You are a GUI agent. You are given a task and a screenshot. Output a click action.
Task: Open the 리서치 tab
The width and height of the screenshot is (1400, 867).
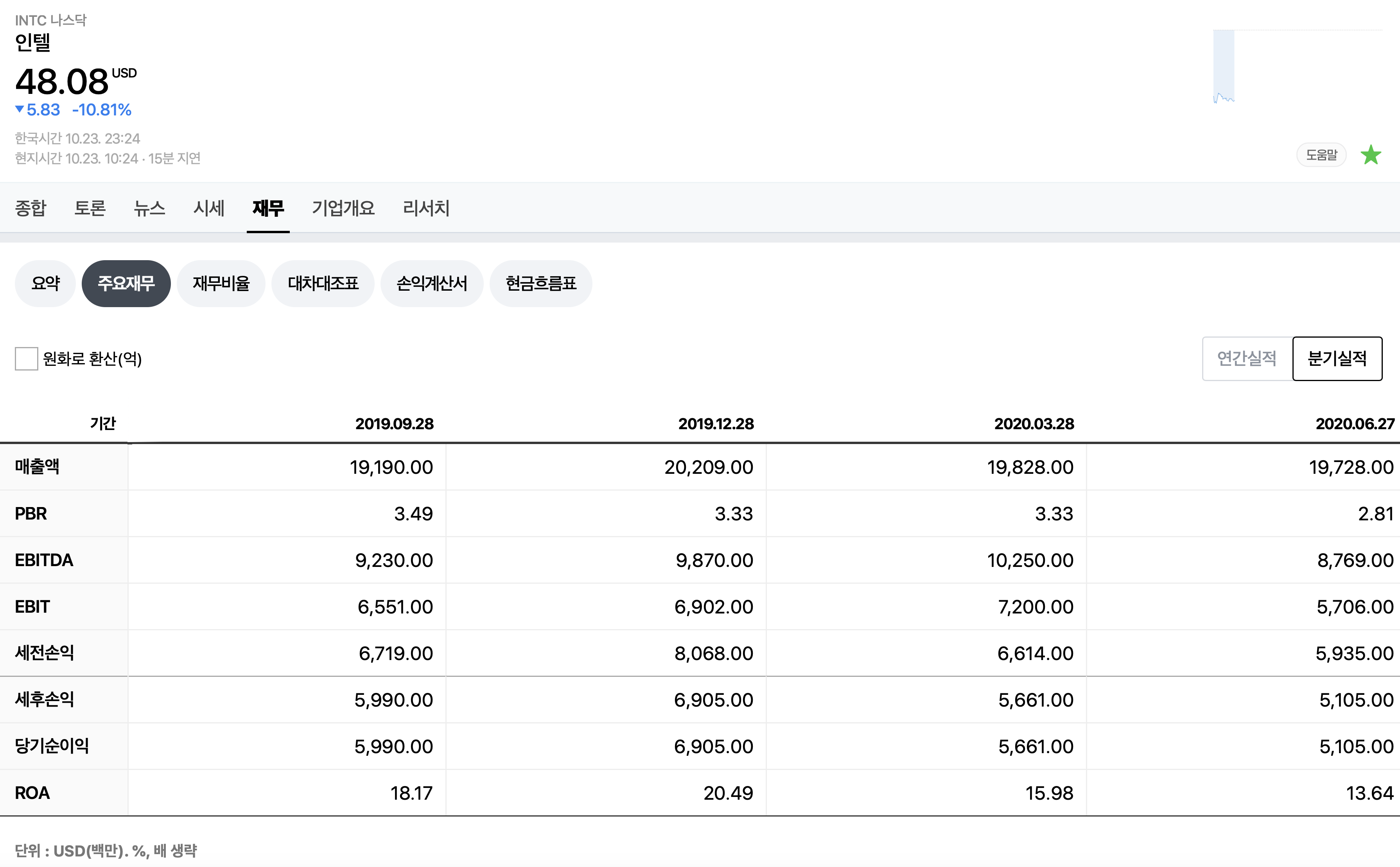(426, 208)
